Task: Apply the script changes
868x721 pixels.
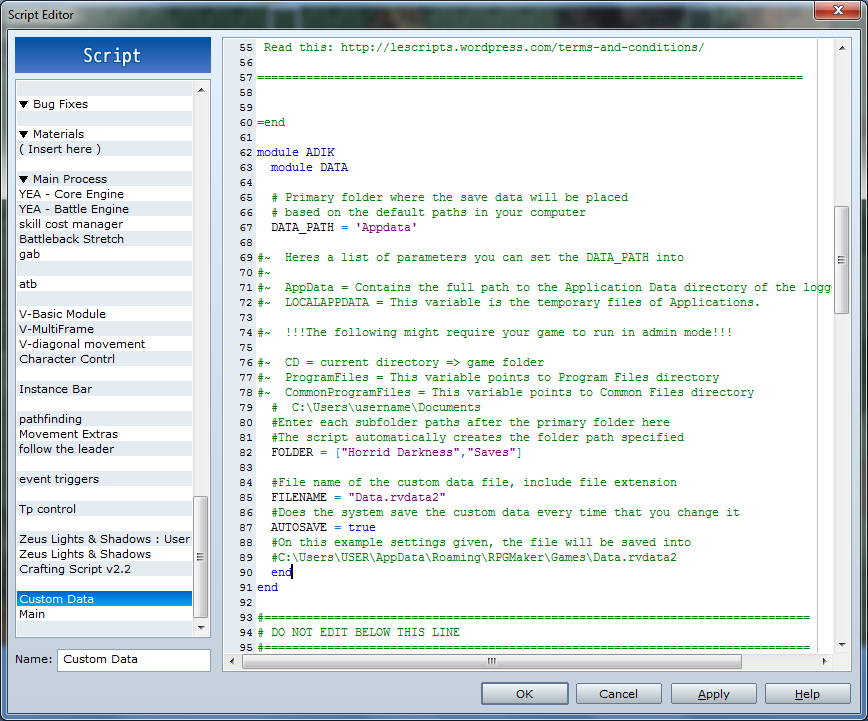Action: click(713, 694)
